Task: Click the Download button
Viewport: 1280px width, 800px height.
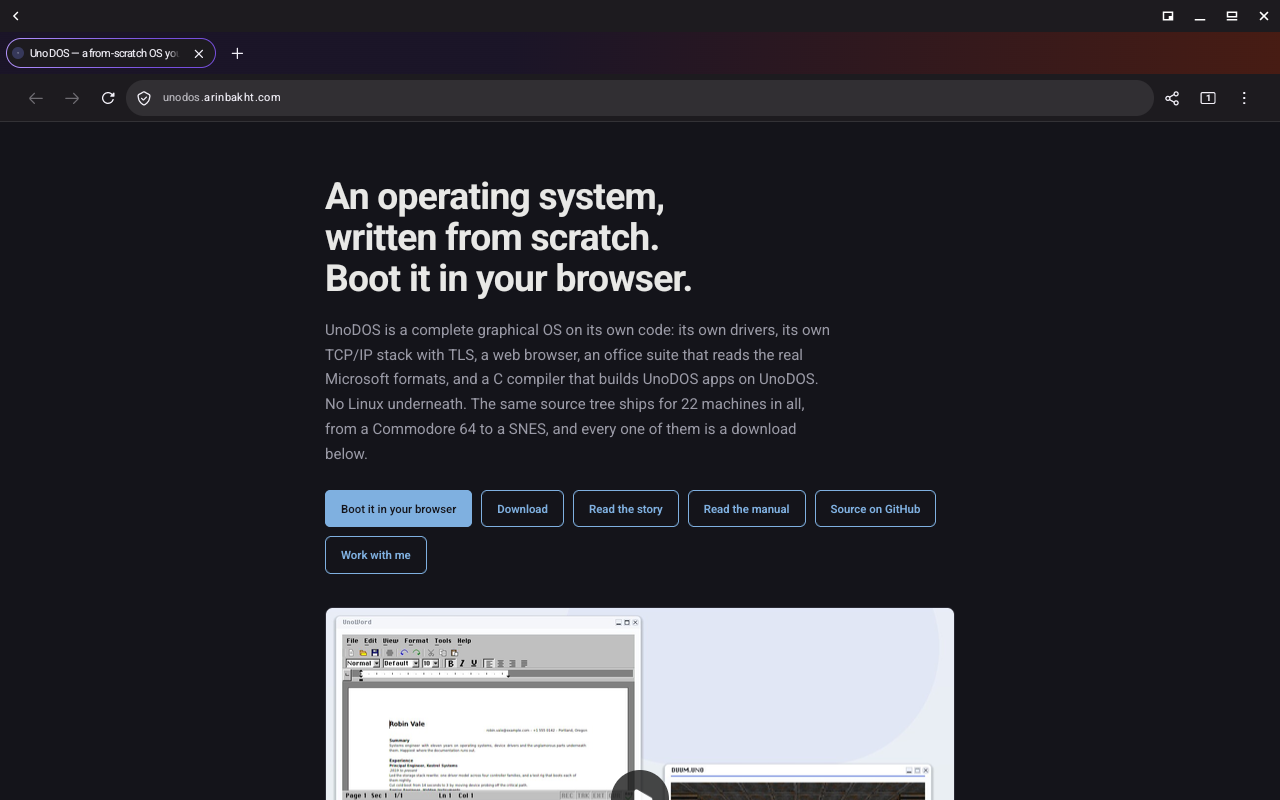Action: click(522, 509)
